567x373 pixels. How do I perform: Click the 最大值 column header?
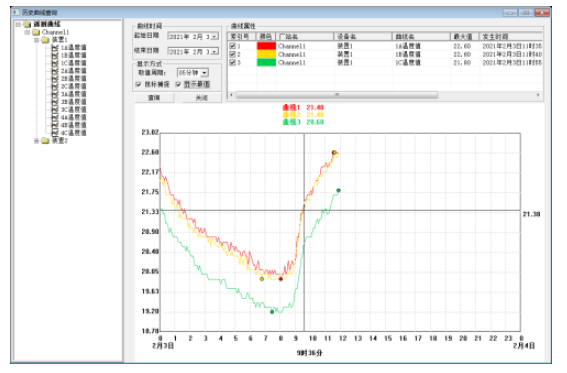pyautogui.click(x=465, y=37)
